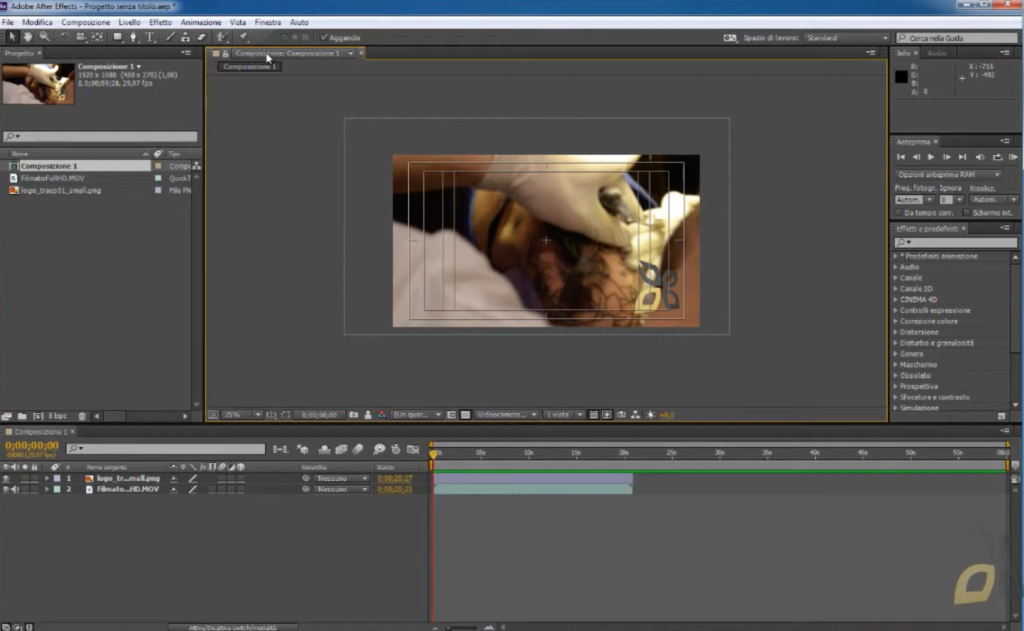
Task: Select the Puppet Pin tool
Action: tap(244, 37)
